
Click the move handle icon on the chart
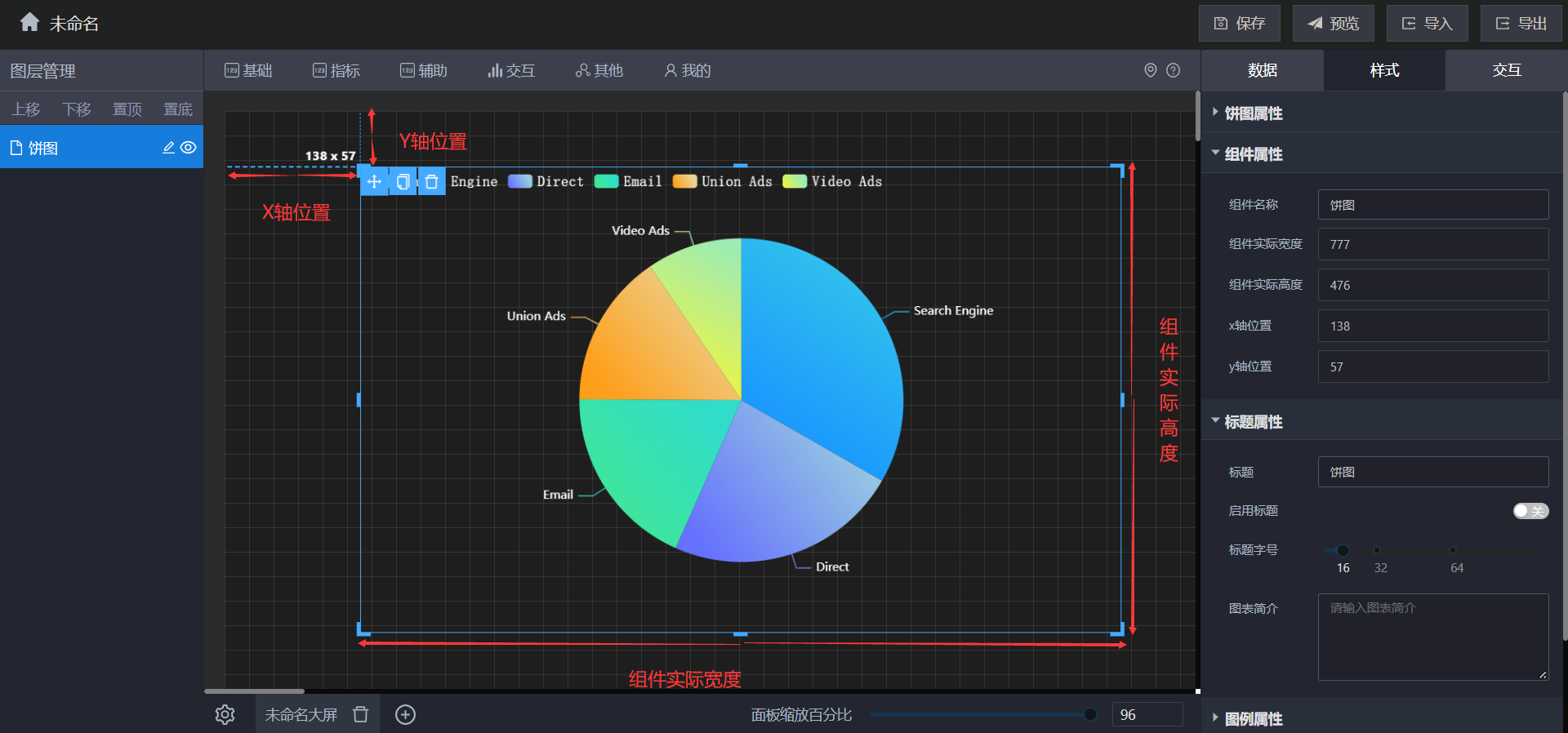[374, 181]
